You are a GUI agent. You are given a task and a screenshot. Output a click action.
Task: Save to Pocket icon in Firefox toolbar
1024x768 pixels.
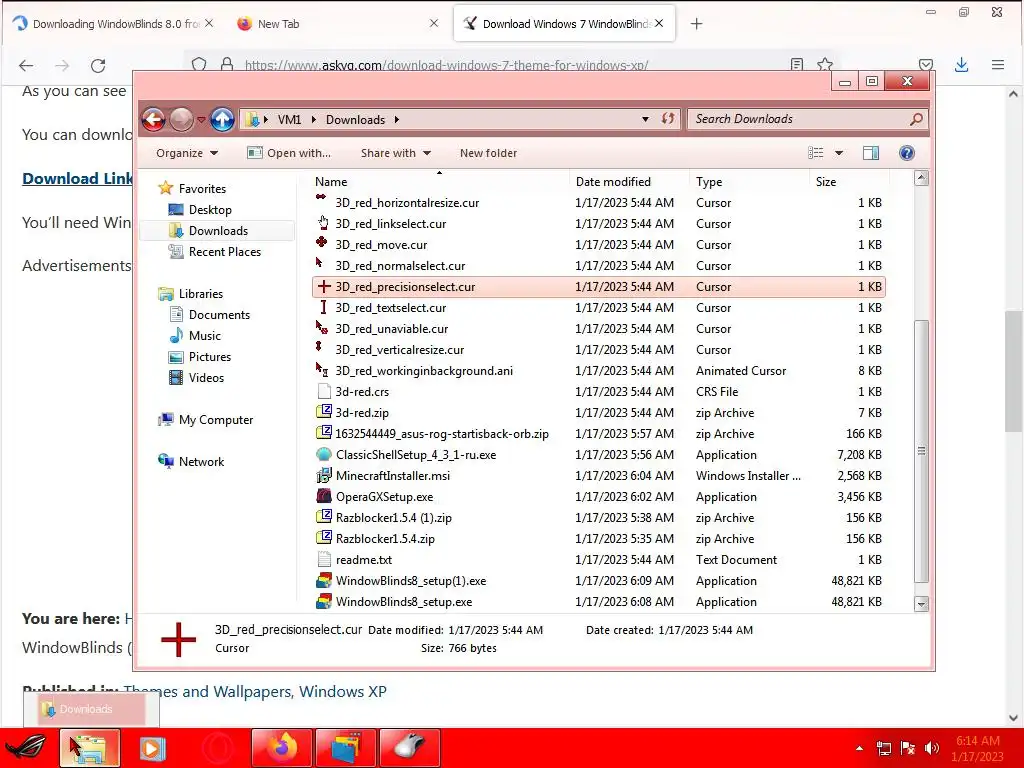pyautogui.click(x=926, y=65)
